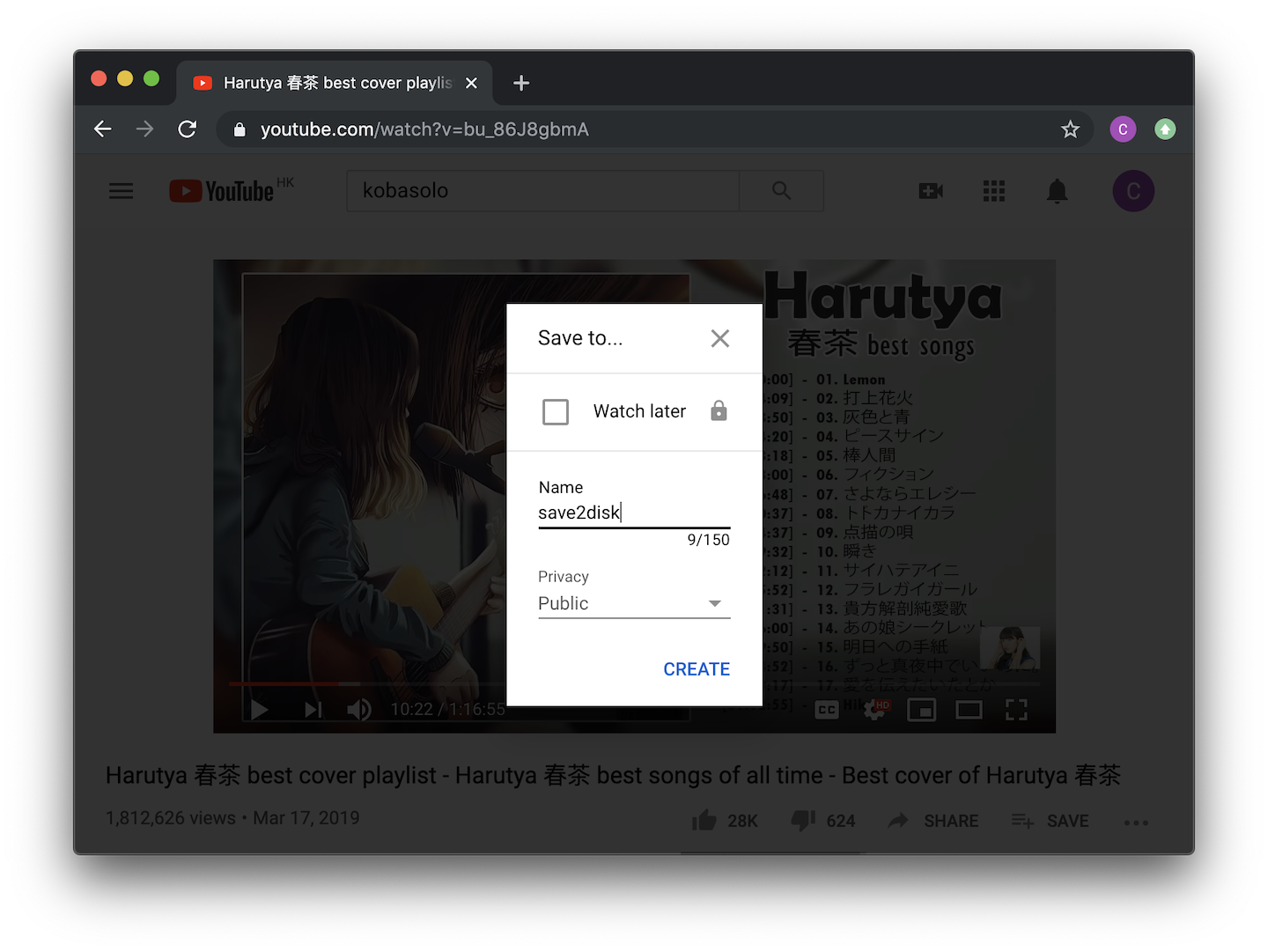Open the Privacy dropdown showing Public
Viewport: 1268px width, 952px height.
click(634, 603)
